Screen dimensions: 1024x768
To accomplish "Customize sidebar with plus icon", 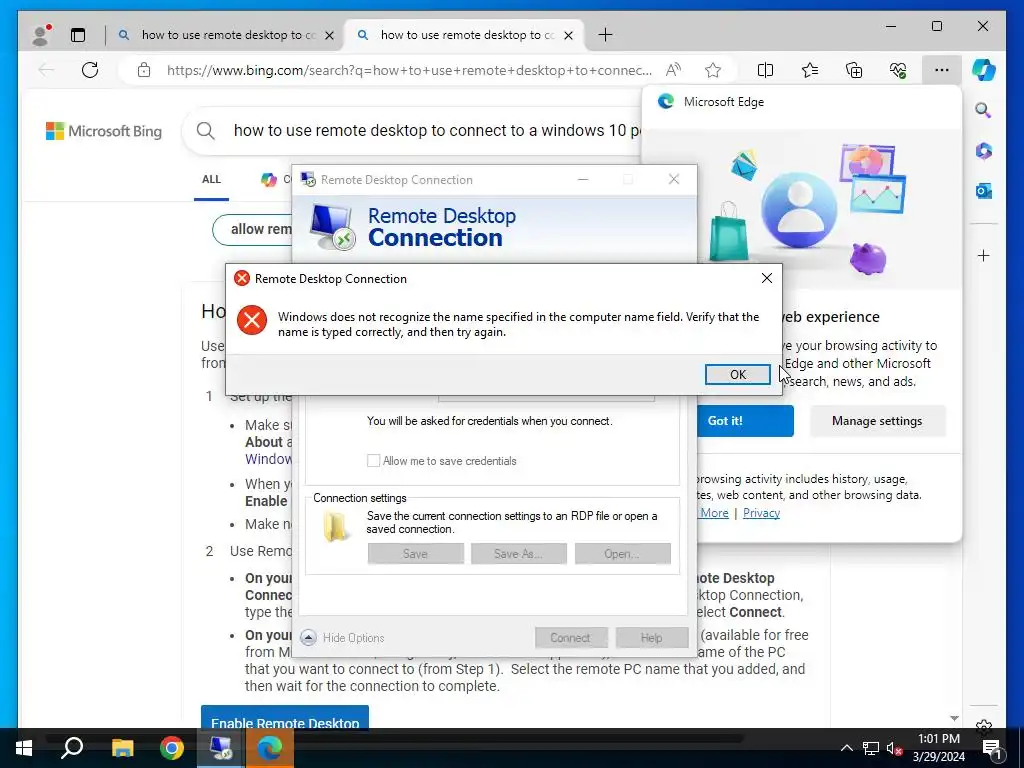I will [984, 255].
